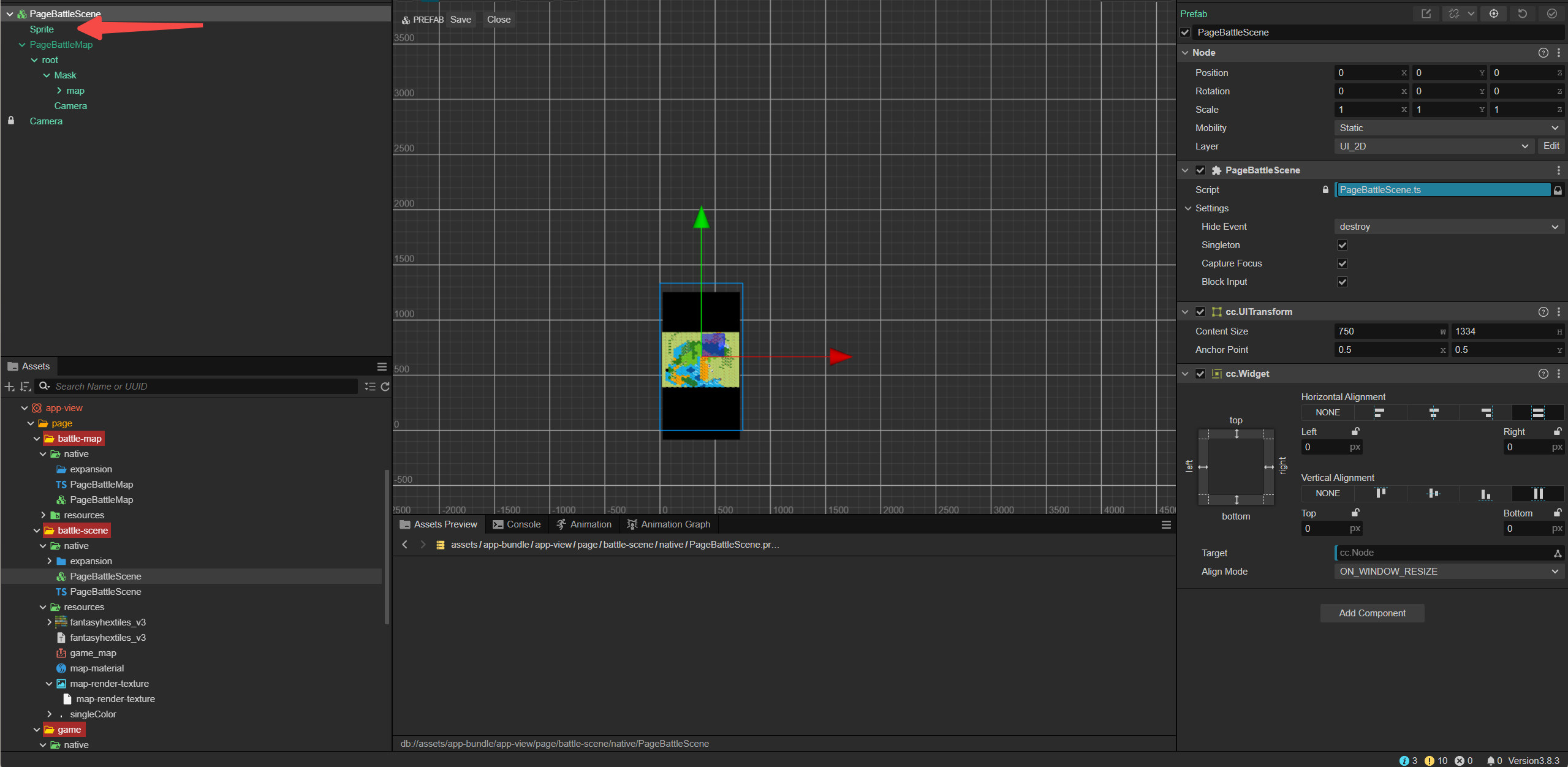This screenshot has height=767, width=1568.
Task: Click the unlink prefab icon
Action: 1454,13
